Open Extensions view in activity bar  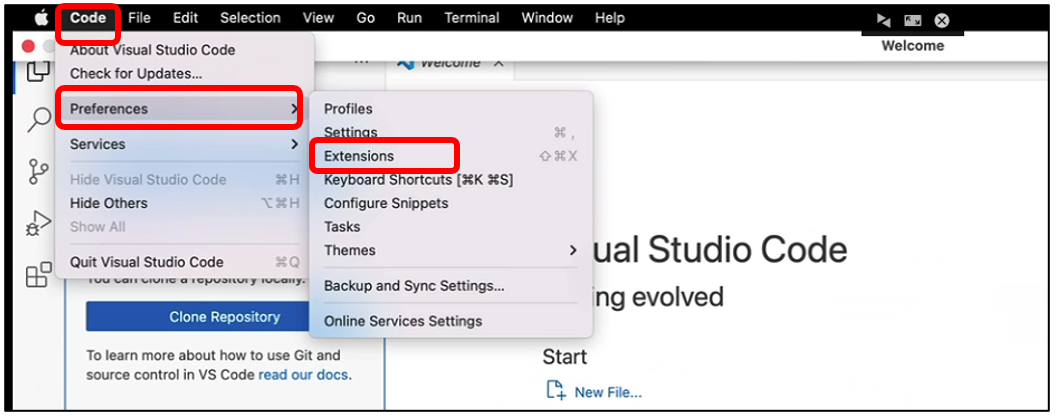click(x=38, y=275)
